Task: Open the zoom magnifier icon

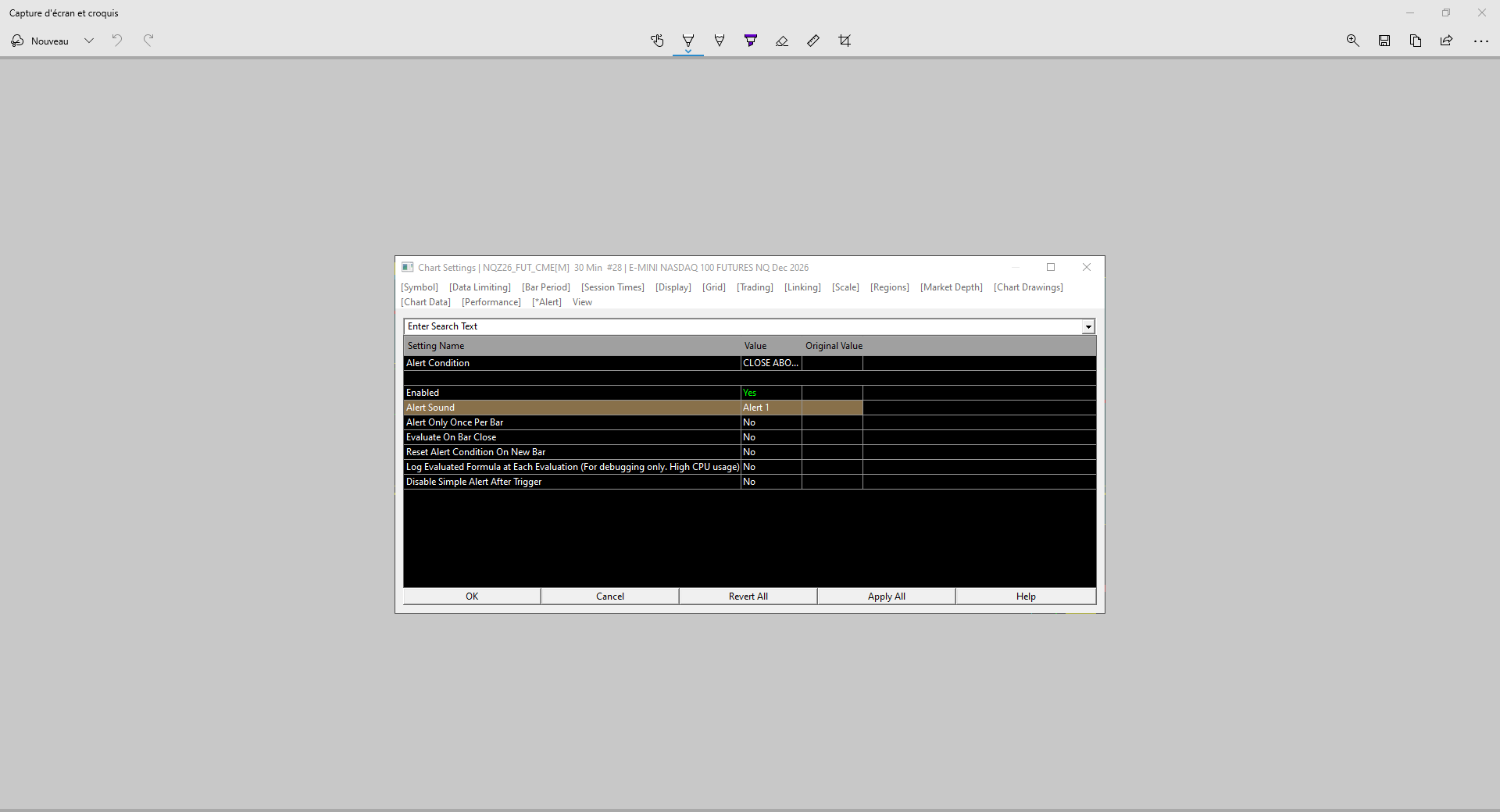Action: coord(1353,41)
